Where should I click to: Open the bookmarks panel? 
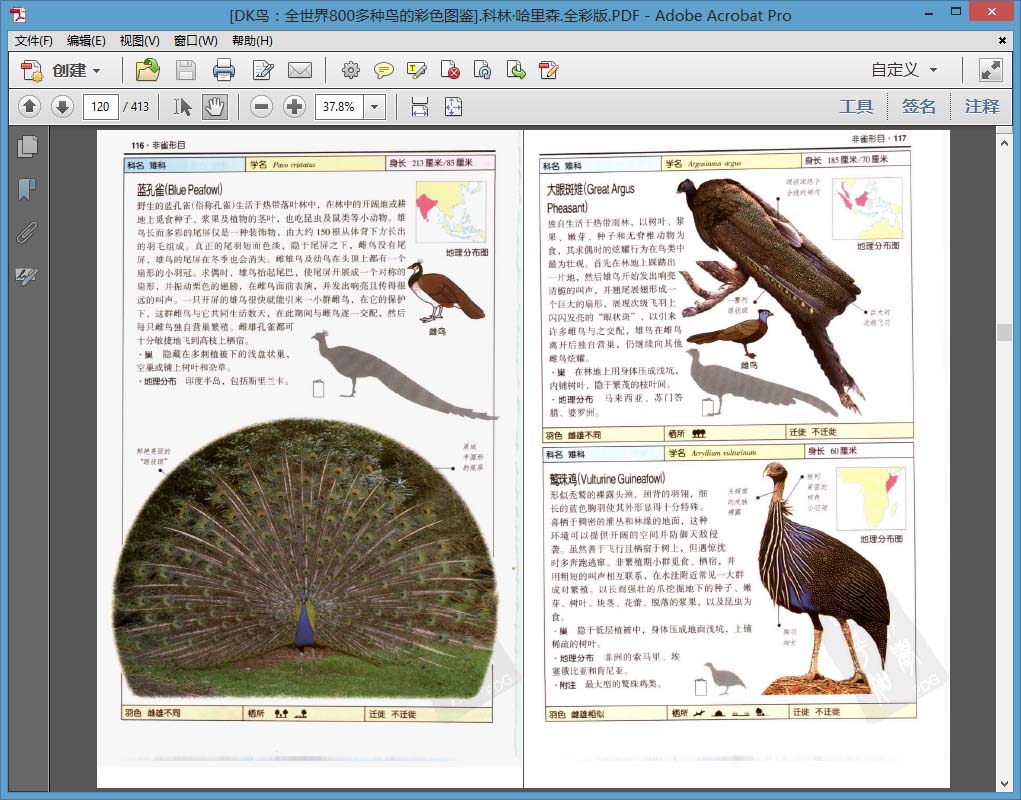point(27,189)
